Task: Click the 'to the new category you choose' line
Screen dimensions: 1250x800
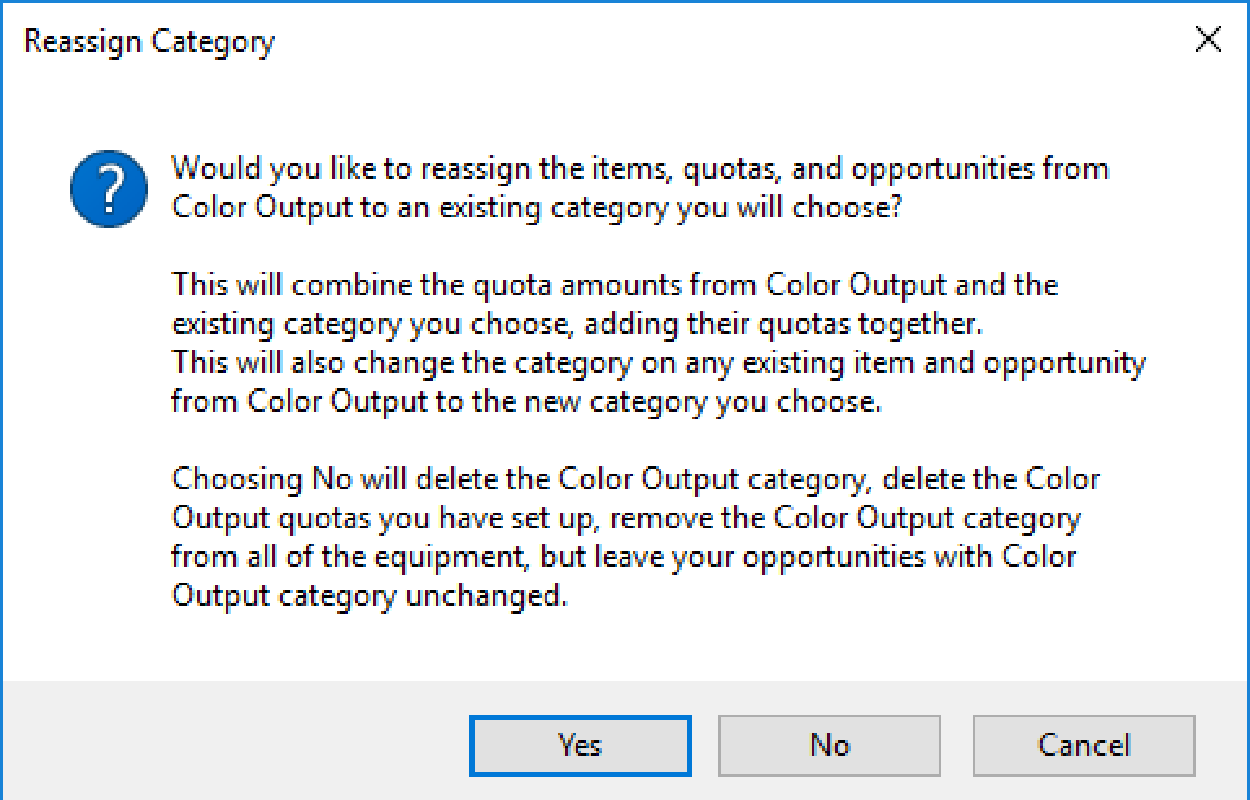Action: (526, 402)
